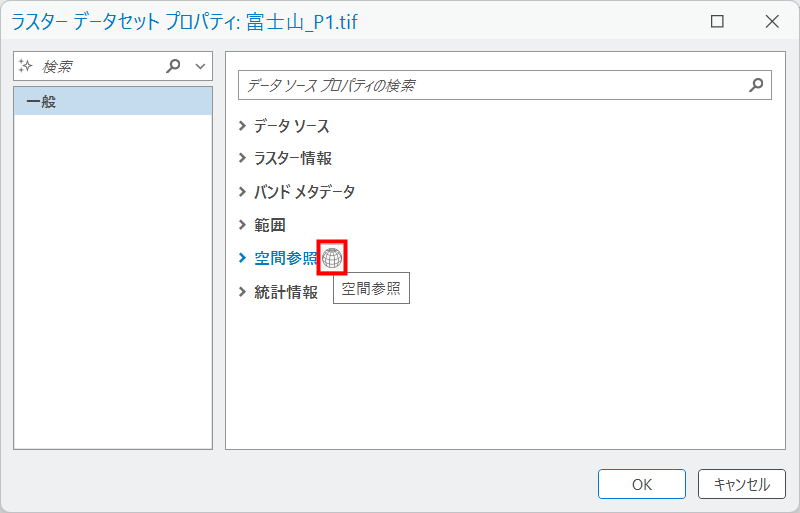Maximize the properties dialog window
The image size is (800, 513).
point(717,21)
